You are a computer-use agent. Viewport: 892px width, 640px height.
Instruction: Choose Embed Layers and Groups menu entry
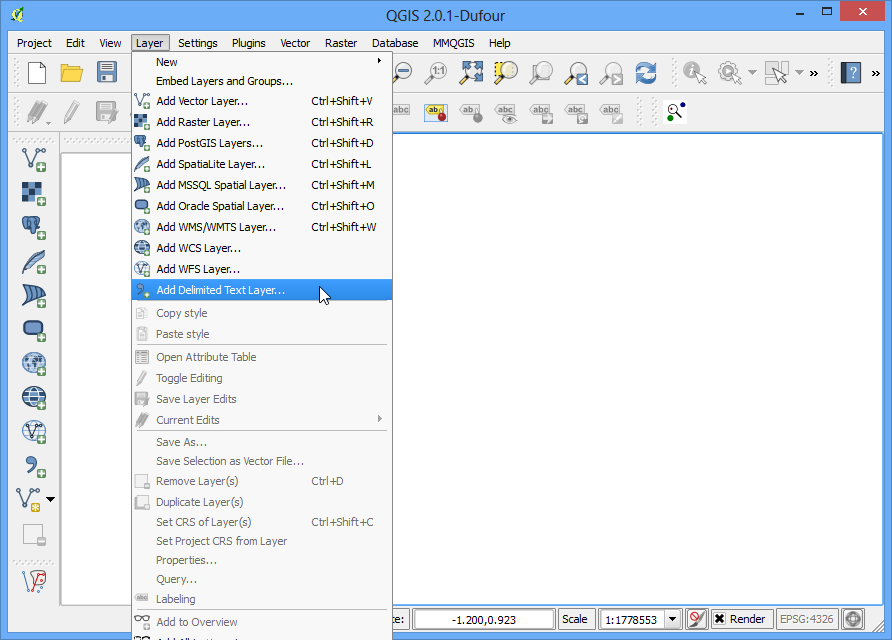pos(262,81)
